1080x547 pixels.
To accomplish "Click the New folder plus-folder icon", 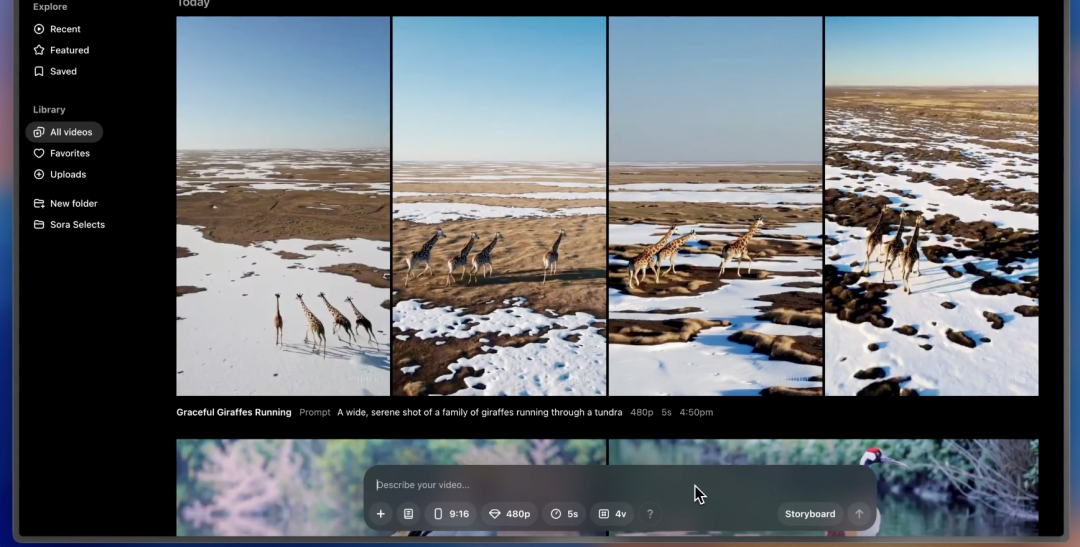I will [x=39, y=204].
